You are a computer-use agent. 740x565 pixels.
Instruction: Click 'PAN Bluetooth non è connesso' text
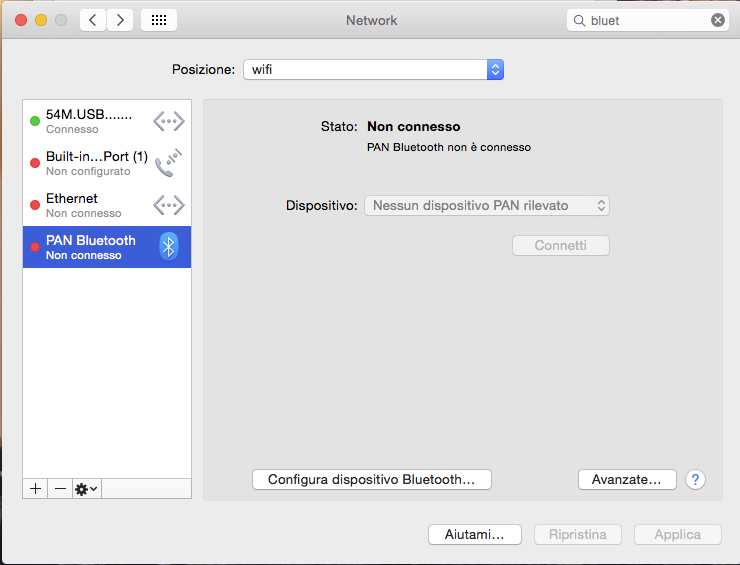pyautogui.click(x=449, y=147)
